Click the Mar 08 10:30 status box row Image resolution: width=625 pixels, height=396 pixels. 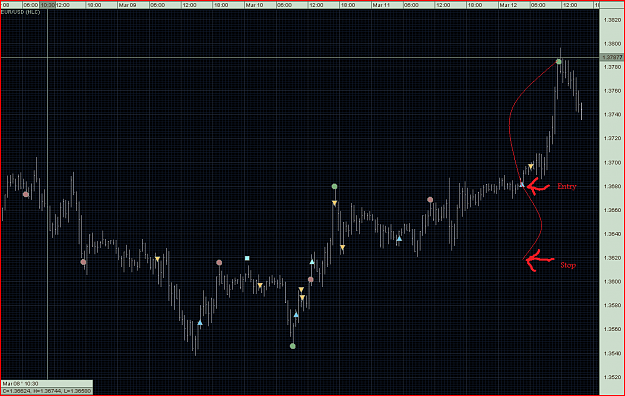click(x=47, y=384)
